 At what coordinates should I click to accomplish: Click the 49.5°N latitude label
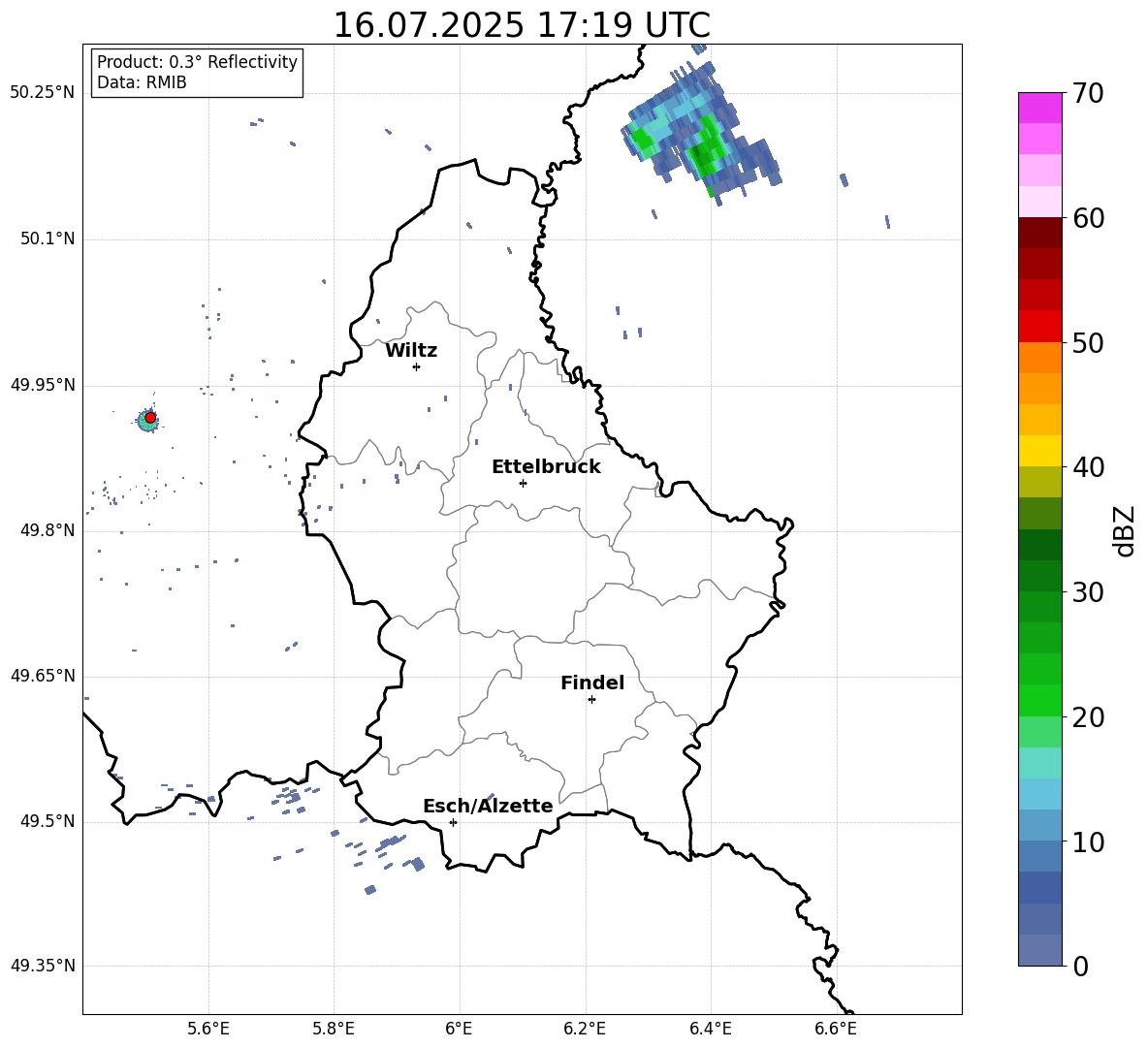(47, 822)
